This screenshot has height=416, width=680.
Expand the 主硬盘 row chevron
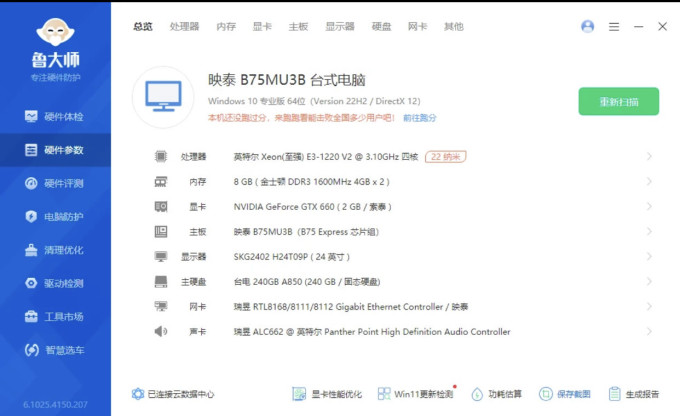pyautogui.click(x=649, y=282)
